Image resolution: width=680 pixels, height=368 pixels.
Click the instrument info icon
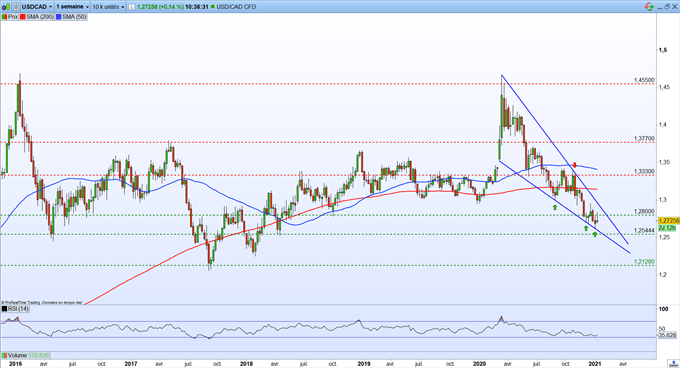[x=131, y=7]
